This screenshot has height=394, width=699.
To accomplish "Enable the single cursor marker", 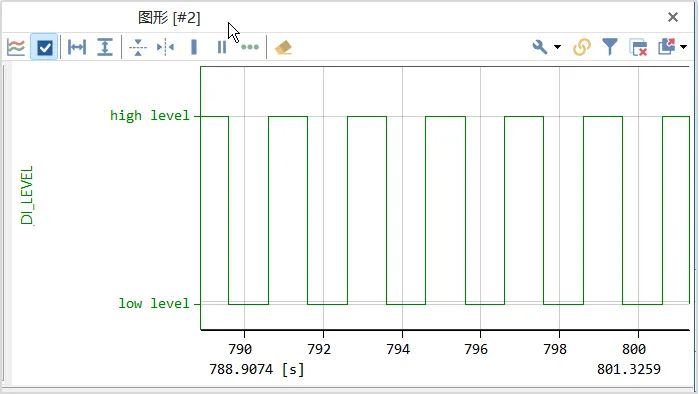I will (194, 47).
